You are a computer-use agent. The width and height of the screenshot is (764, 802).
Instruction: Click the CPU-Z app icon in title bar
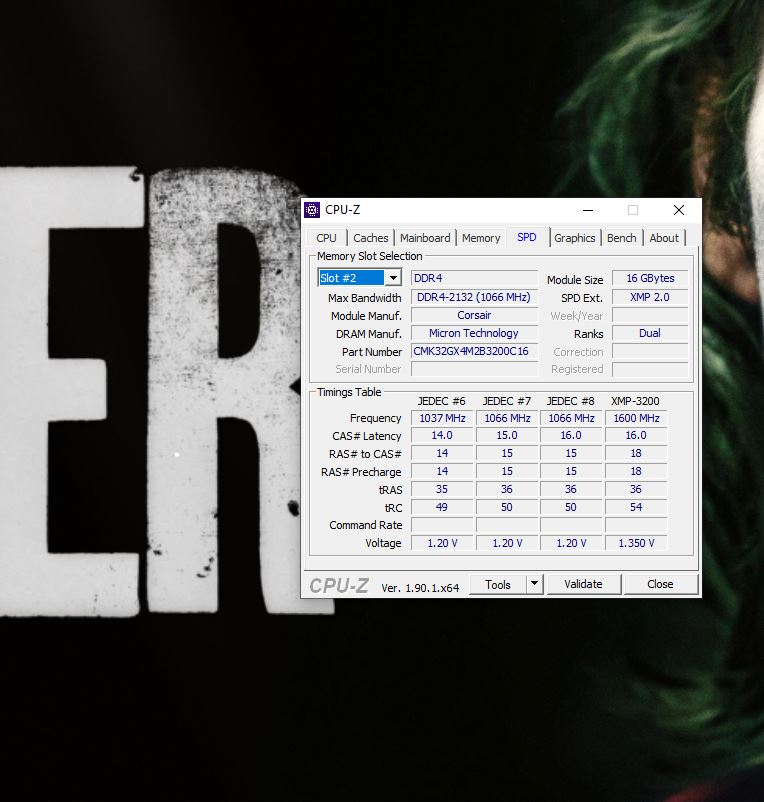coord(312,210)
